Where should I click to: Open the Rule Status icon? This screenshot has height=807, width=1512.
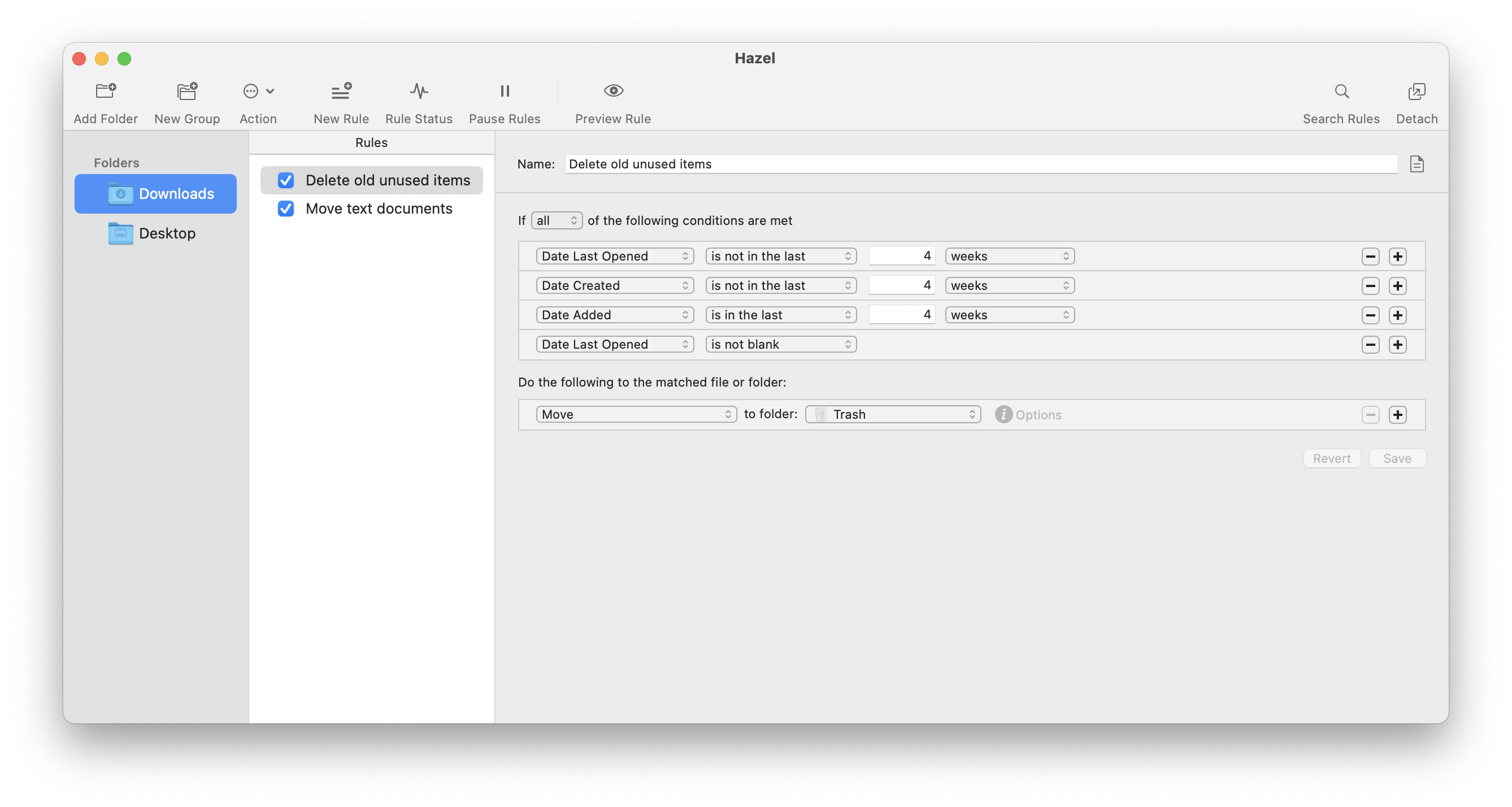click(419, 91)
